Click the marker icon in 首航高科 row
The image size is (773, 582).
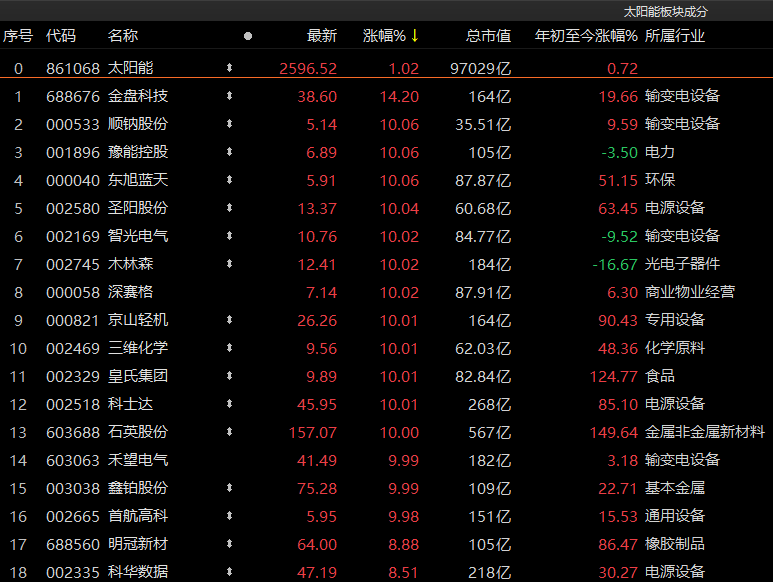point(229,516)
